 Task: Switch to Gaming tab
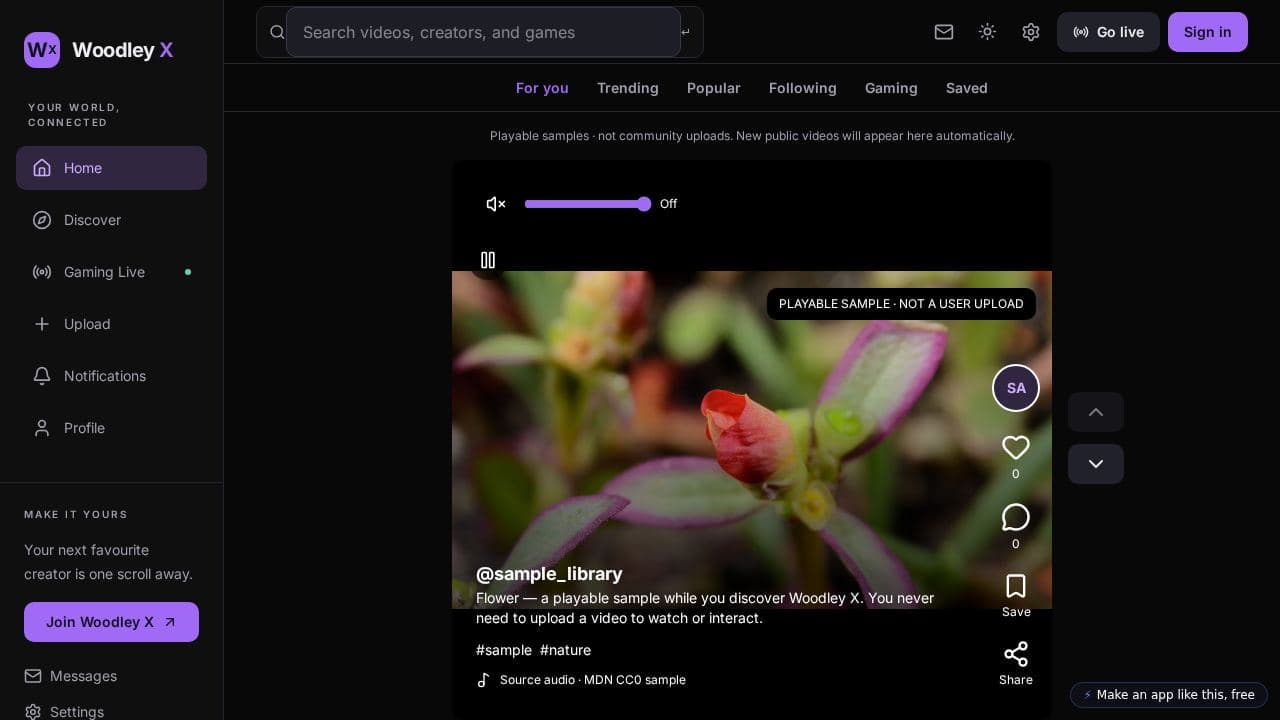click(x=891, y=88)
